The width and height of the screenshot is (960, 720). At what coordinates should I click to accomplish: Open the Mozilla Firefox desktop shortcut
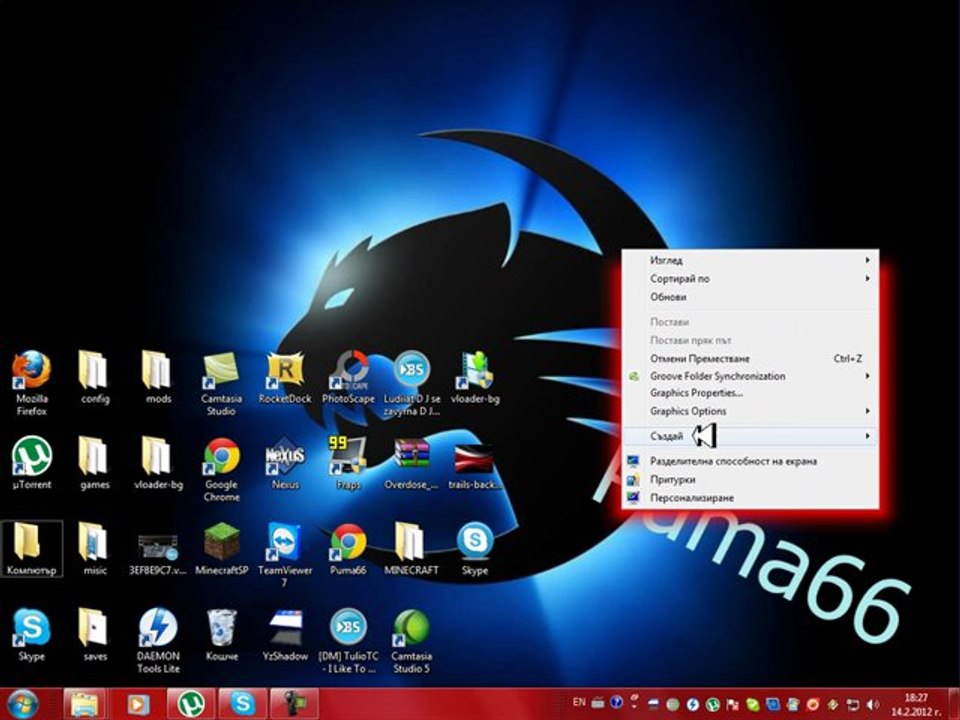coord(31,383)
